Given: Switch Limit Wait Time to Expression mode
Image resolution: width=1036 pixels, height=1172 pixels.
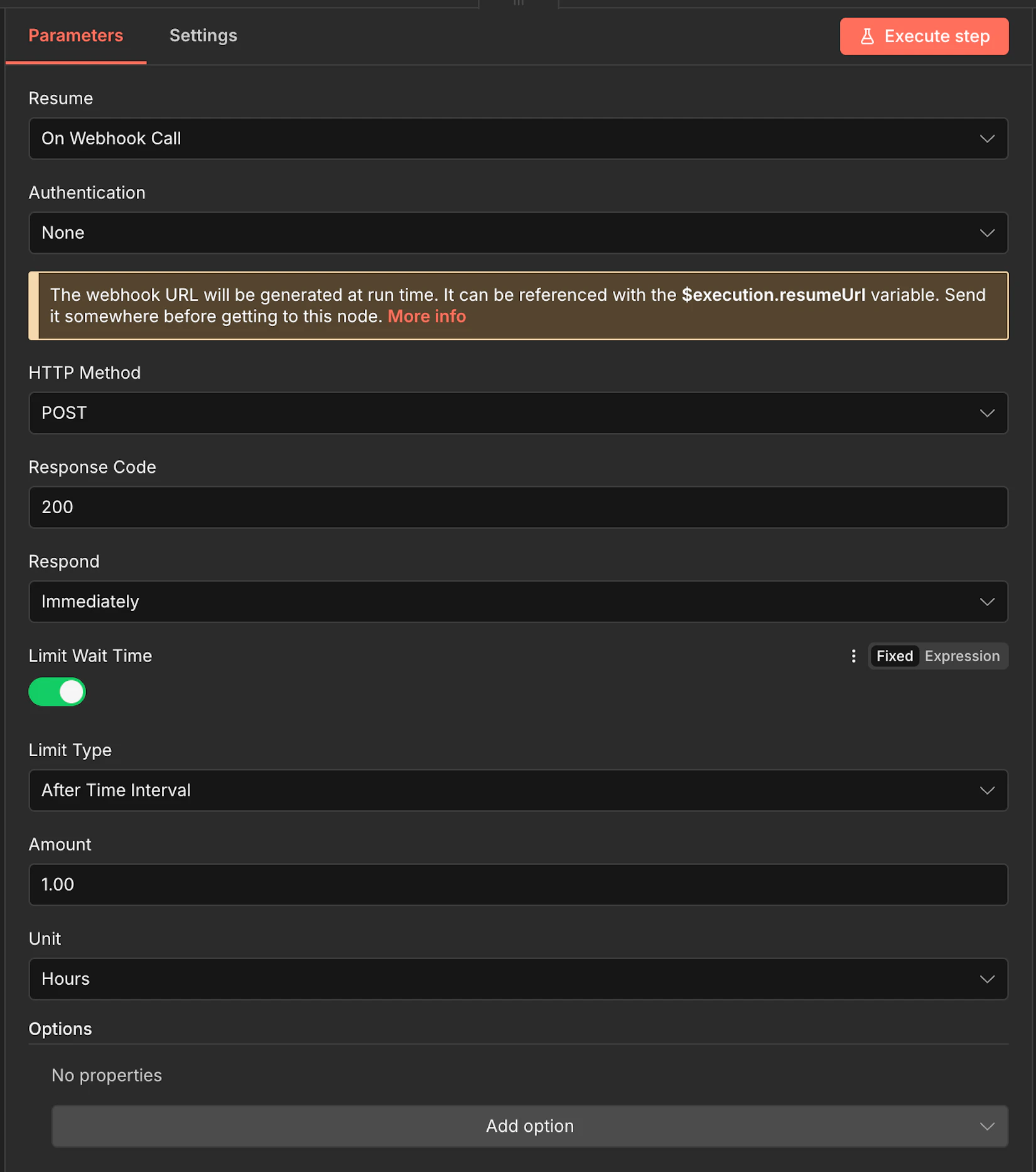Looking at the screenshot, I should (961, 656).
